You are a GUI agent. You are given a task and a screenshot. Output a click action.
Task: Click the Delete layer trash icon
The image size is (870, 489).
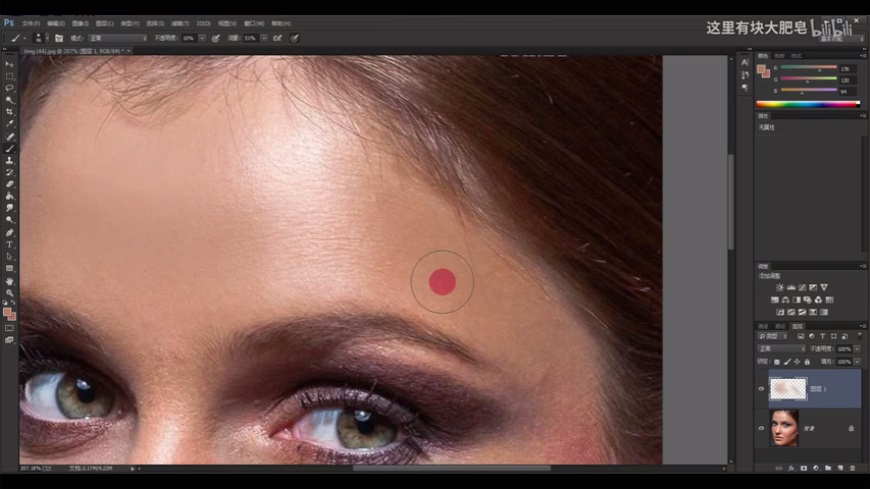point(851,467)
